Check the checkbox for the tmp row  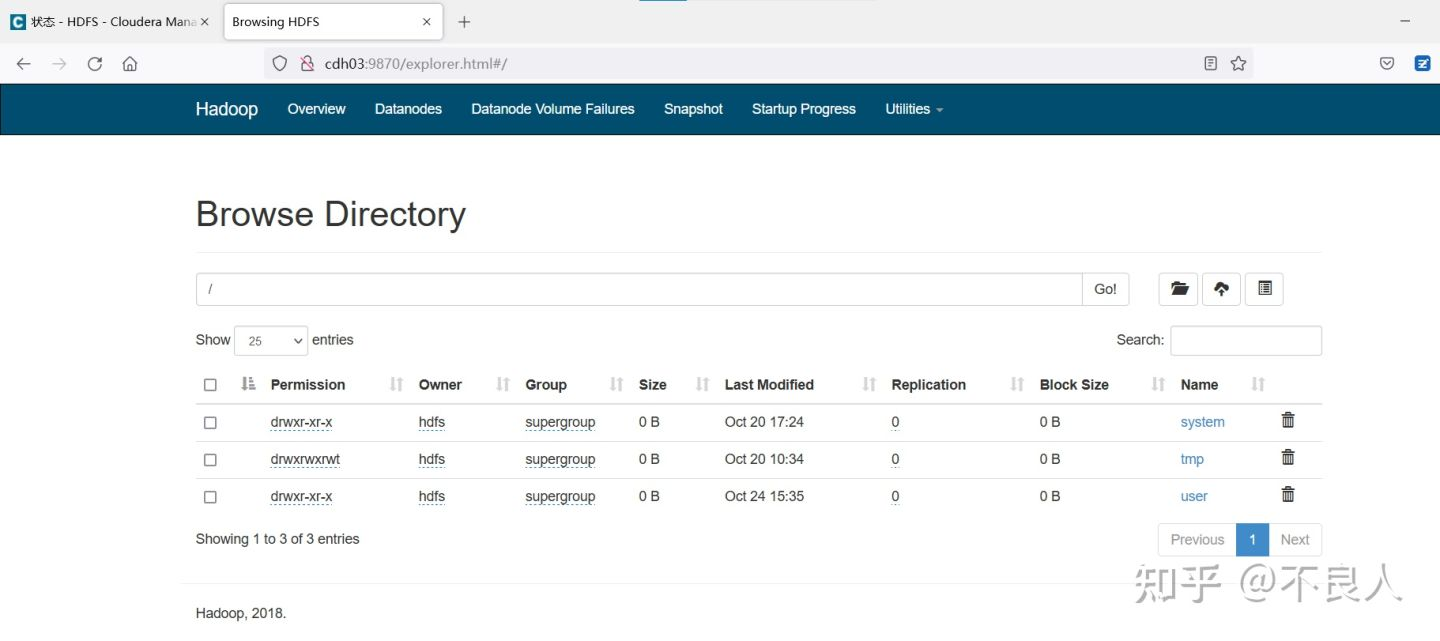click(210, 460)
